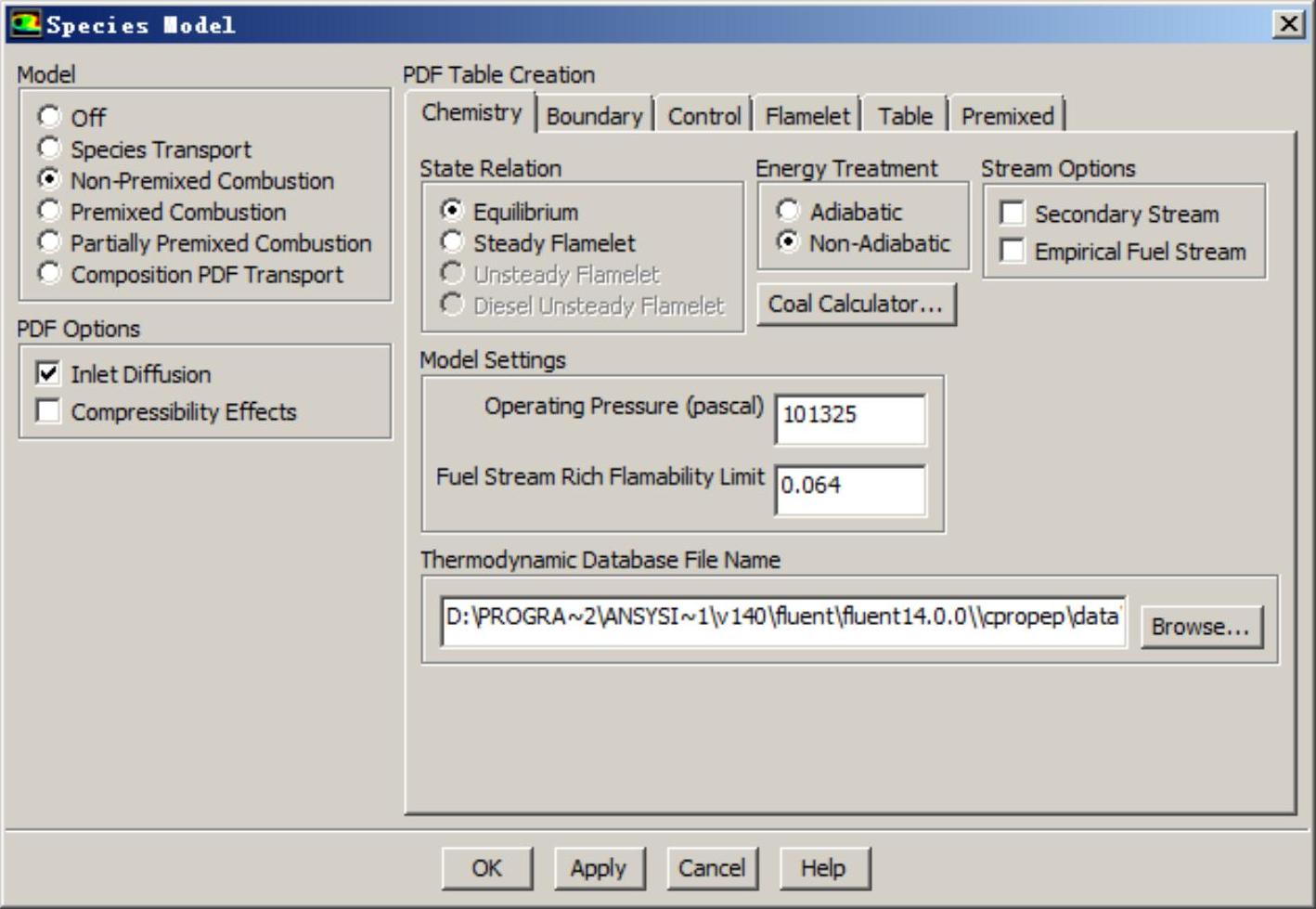Open the Coal Calculator dialog

pyautogui.click(x=855, y=304)
